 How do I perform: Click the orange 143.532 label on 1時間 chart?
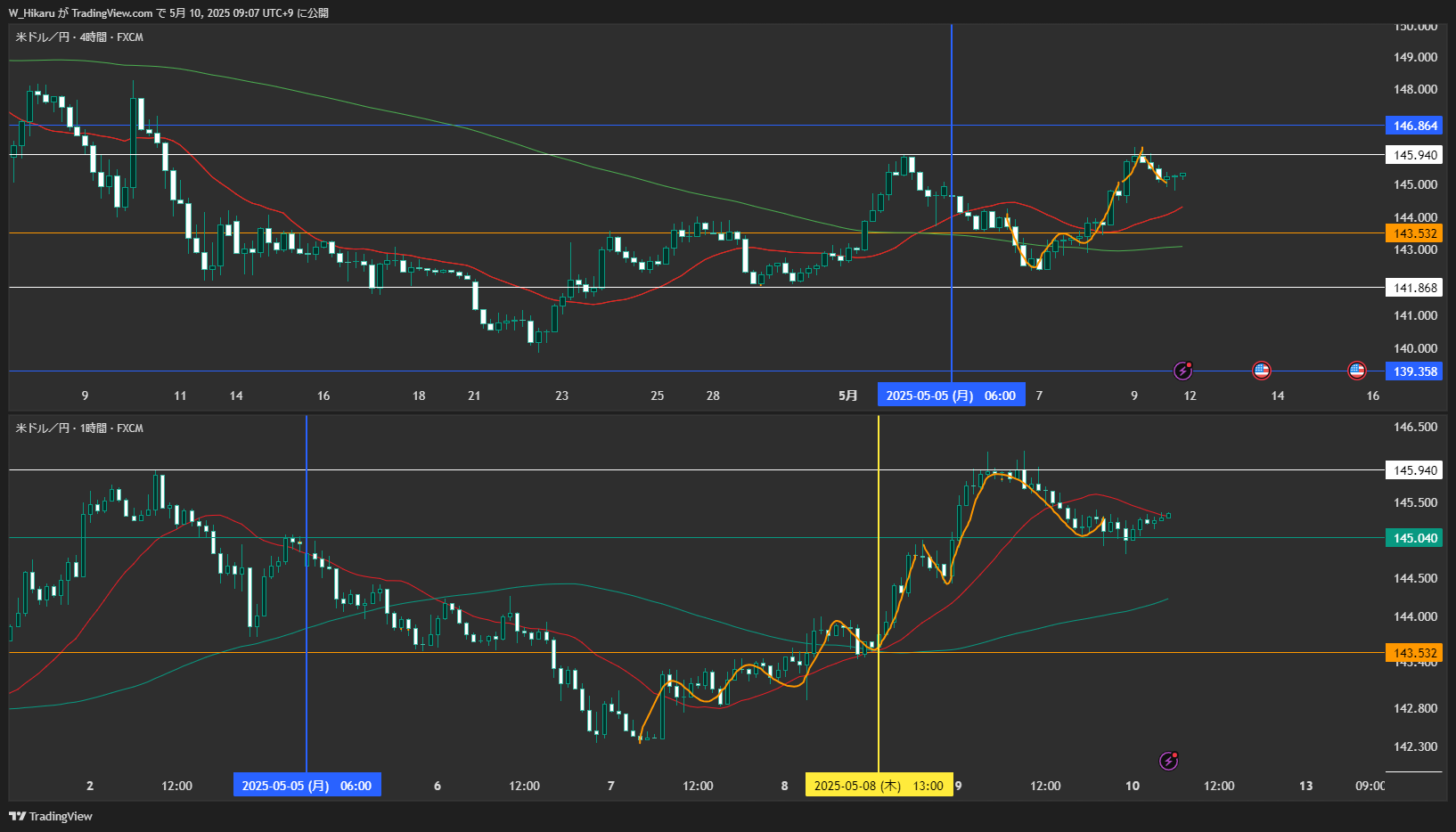coord(1414,653)
